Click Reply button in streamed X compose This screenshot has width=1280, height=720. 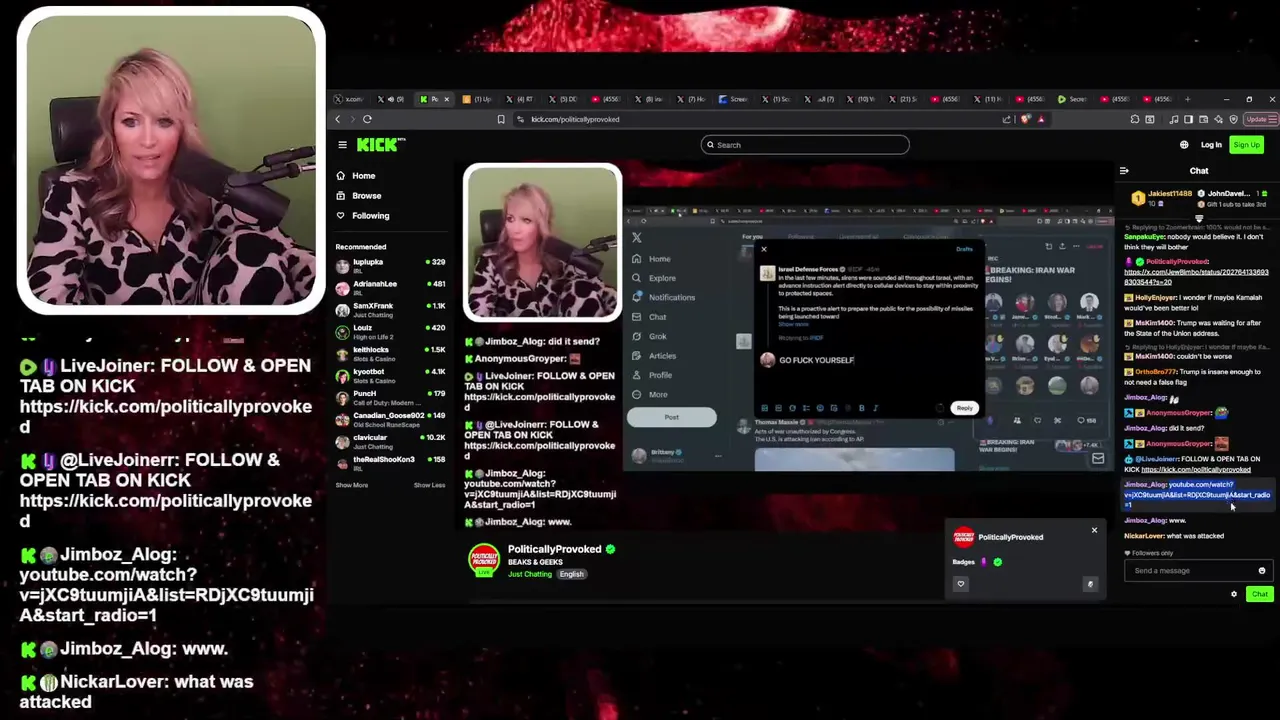coord(964,408)
